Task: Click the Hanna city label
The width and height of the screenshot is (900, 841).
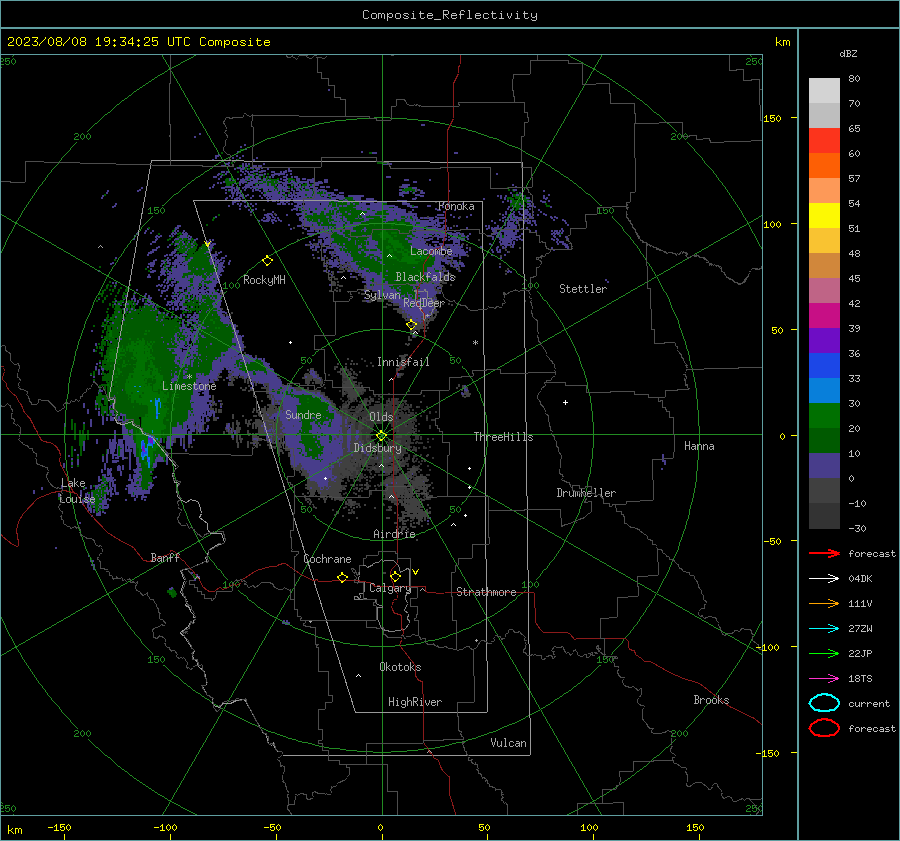Action: click(x=699, y=446)
